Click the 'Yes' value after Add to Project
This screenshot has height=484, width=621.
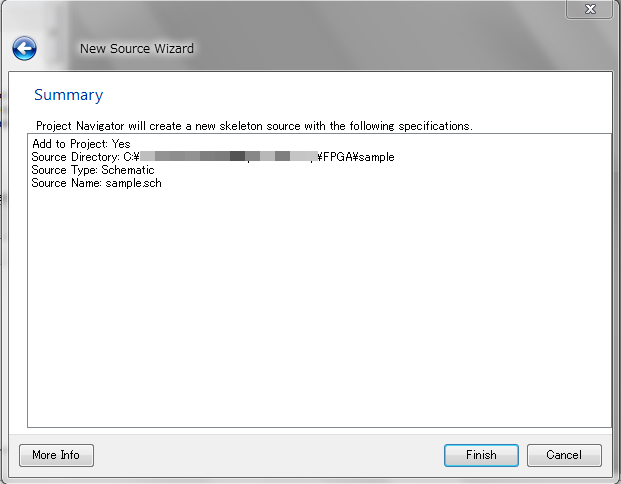pyautogui.click(x=121, y=144)
